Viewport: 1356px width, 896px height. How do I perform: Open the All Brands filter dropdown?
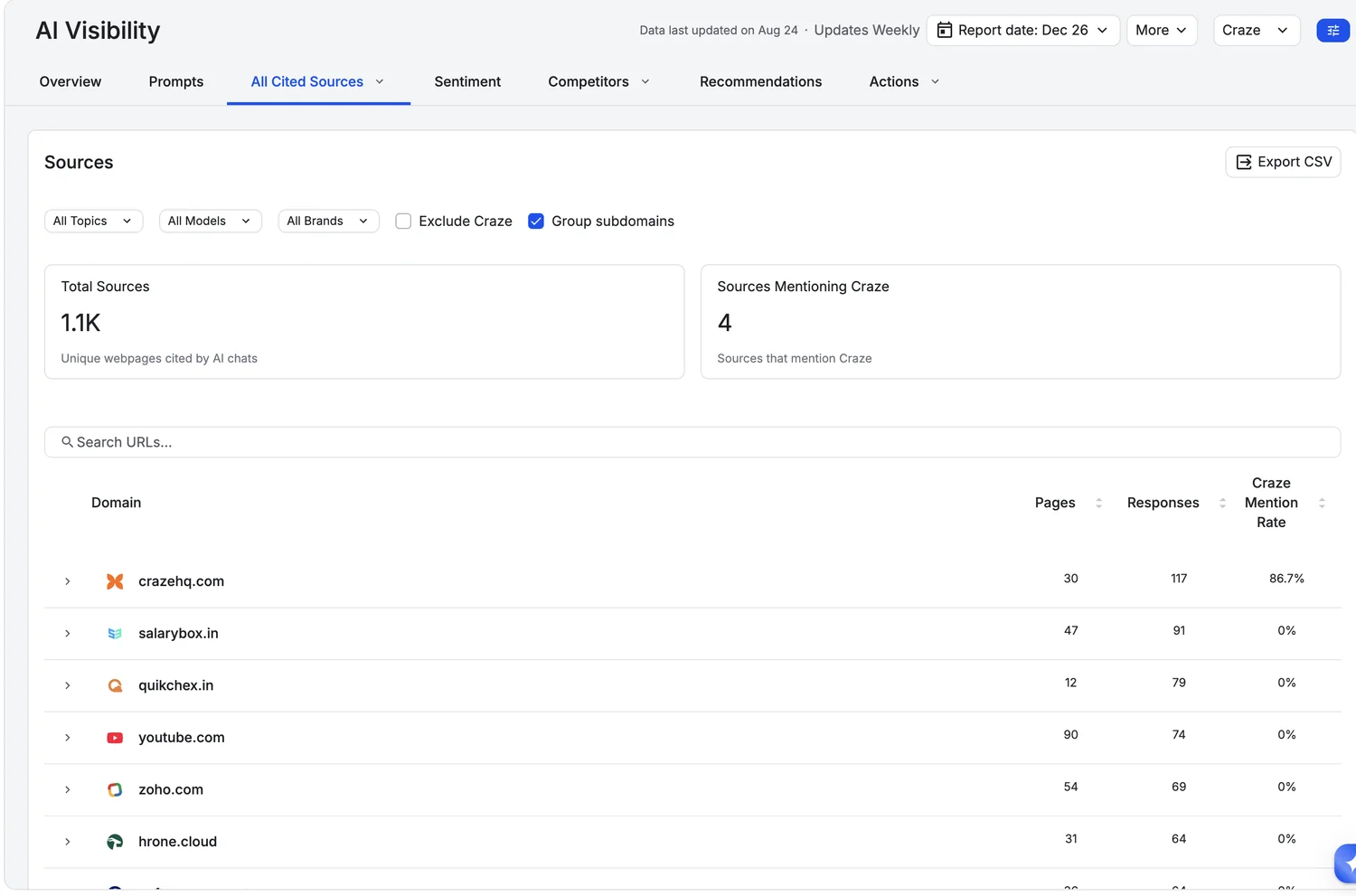click(328, 222)
